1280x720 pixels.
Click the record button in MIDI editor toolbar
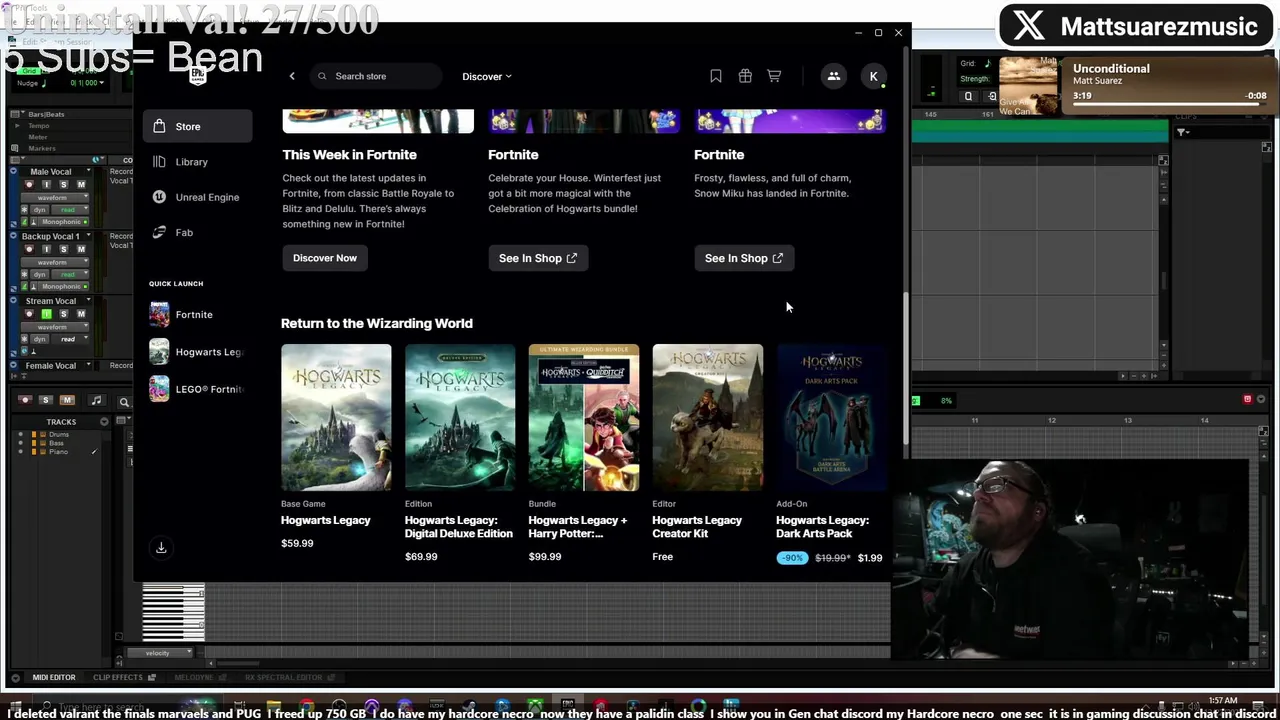click(25, 401)
